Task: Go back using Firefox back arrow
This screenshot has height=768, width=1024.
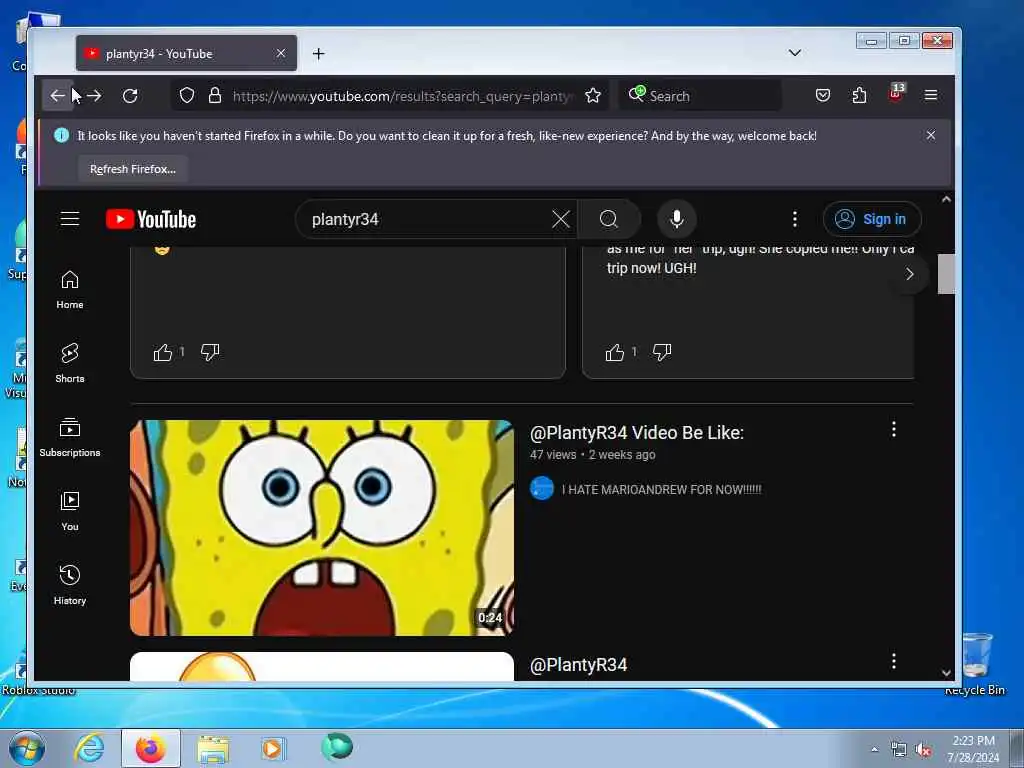Action: coord(57,96)
